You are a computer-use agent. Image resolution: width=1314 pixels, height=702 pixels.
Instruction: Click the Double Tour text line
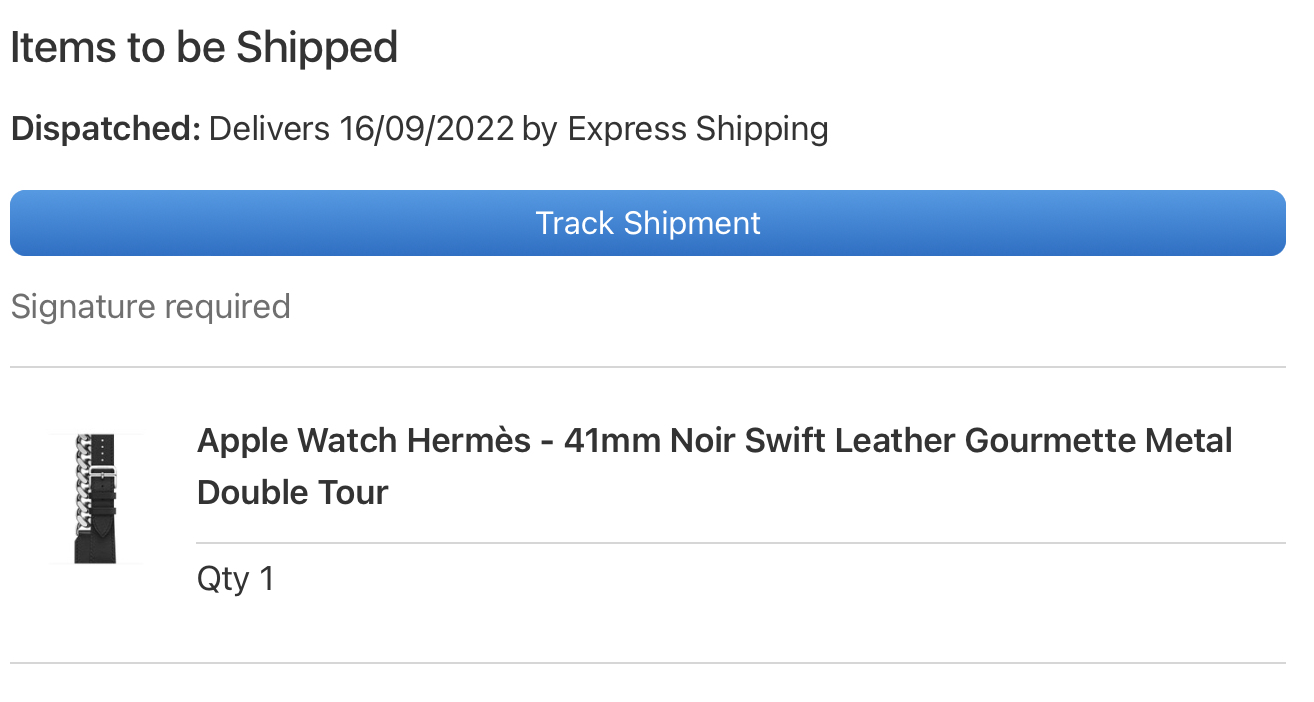[292, 493]
